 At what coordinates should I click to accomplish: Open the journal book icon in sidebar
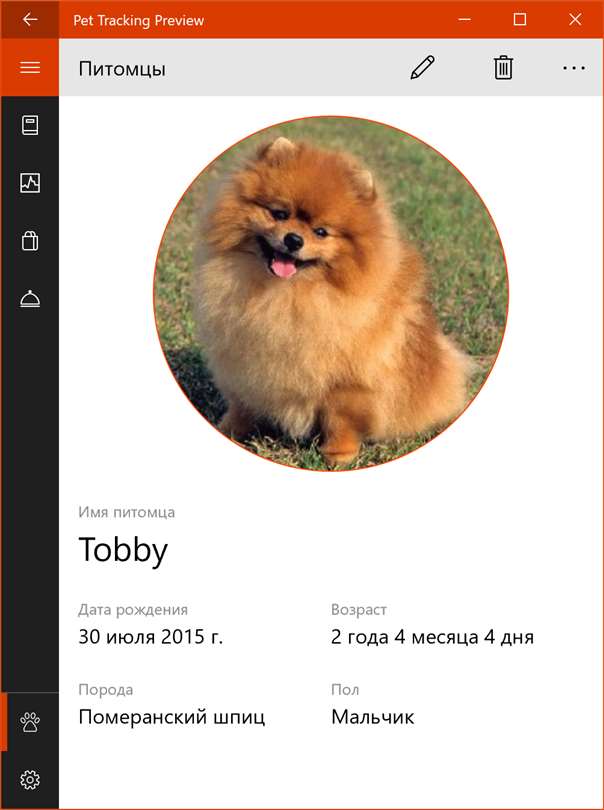tap(30, 126)
